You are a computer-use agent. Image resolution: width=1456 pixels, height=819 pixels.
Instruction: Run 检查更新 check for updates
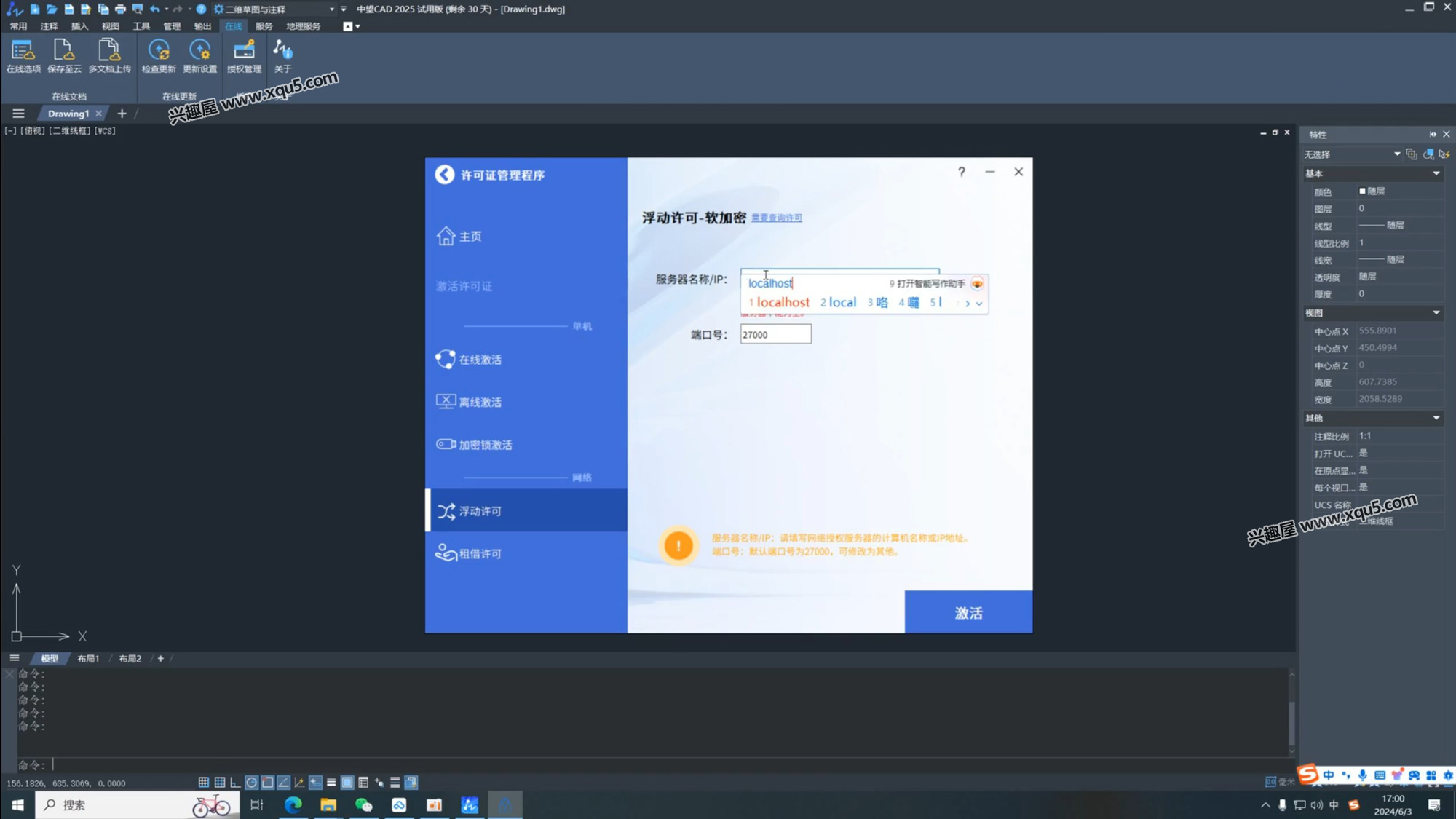[x=159, y=56]
